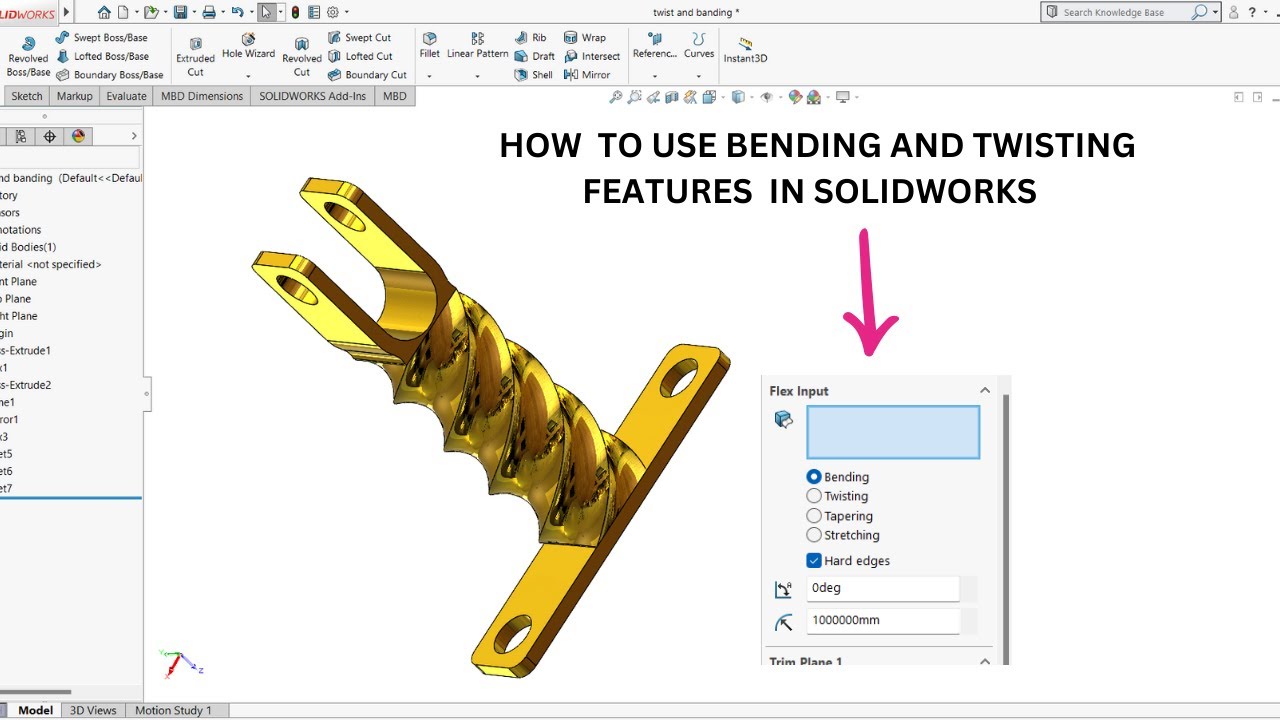Screen dimensions: 1280x720
Task: Click the Zoom to Fit magnifier icon
Action: coord(616,97)
